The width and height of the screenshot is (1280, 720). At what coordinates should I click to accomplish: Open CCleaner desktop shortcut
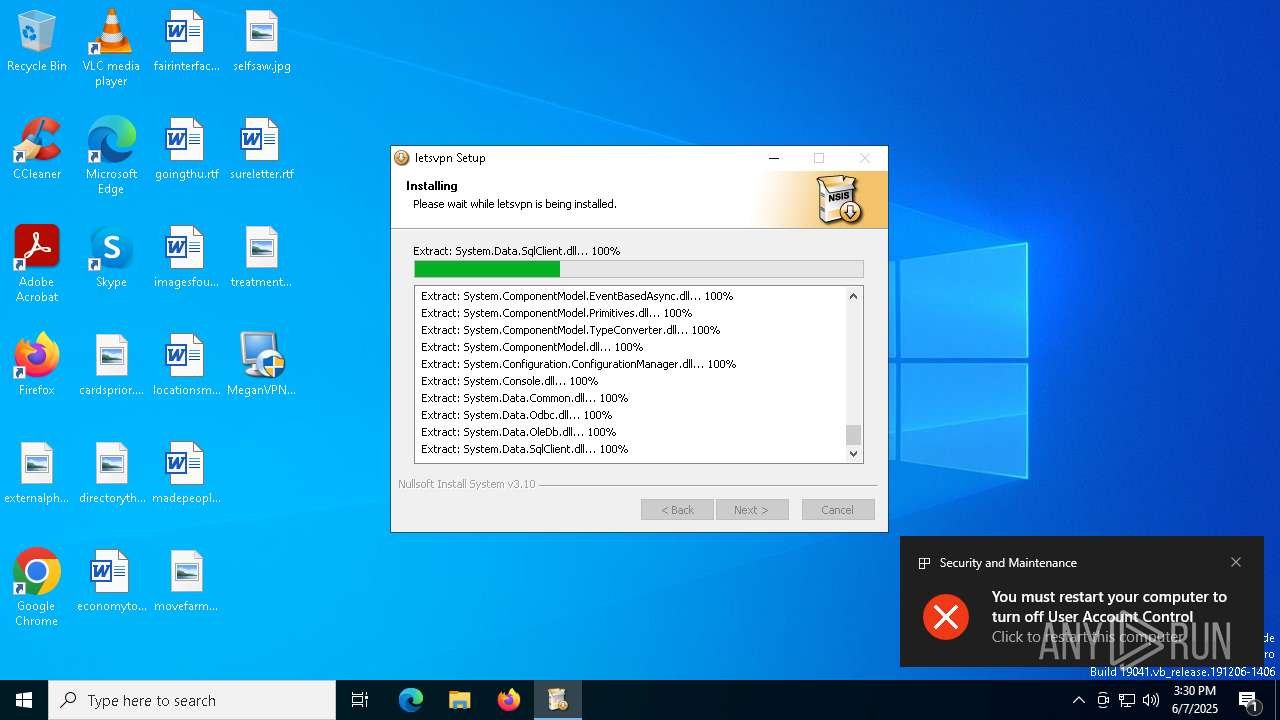pyautogui.click(x=37, y=150)
